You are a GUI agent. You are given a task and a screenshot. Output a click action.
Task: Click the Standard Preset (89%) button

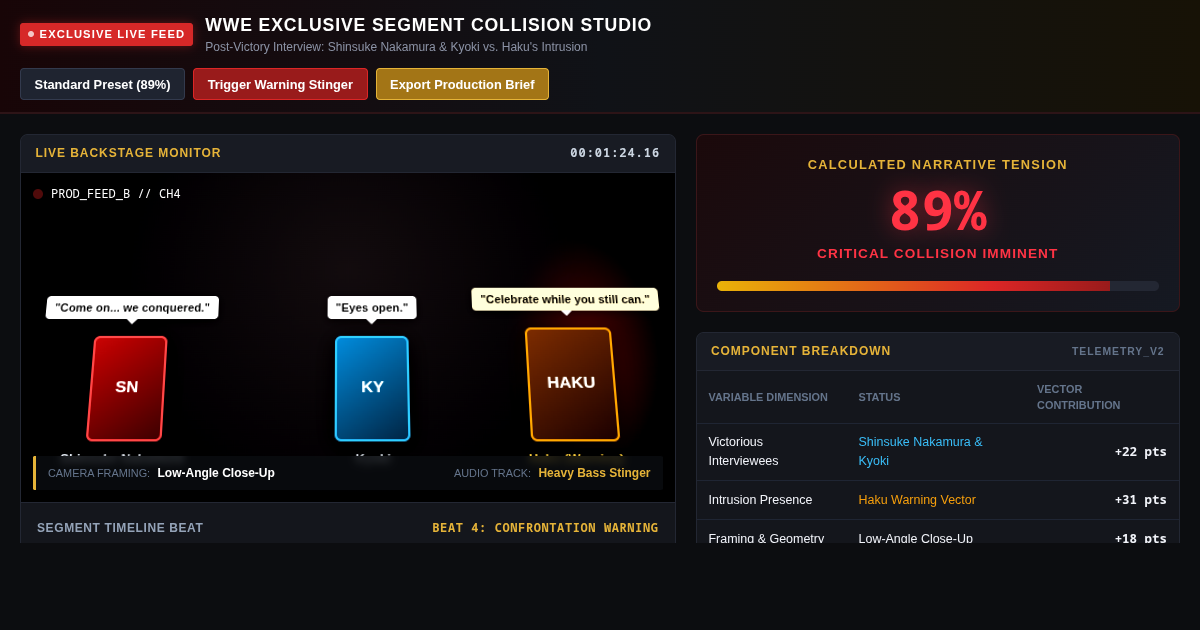(102, 84)
